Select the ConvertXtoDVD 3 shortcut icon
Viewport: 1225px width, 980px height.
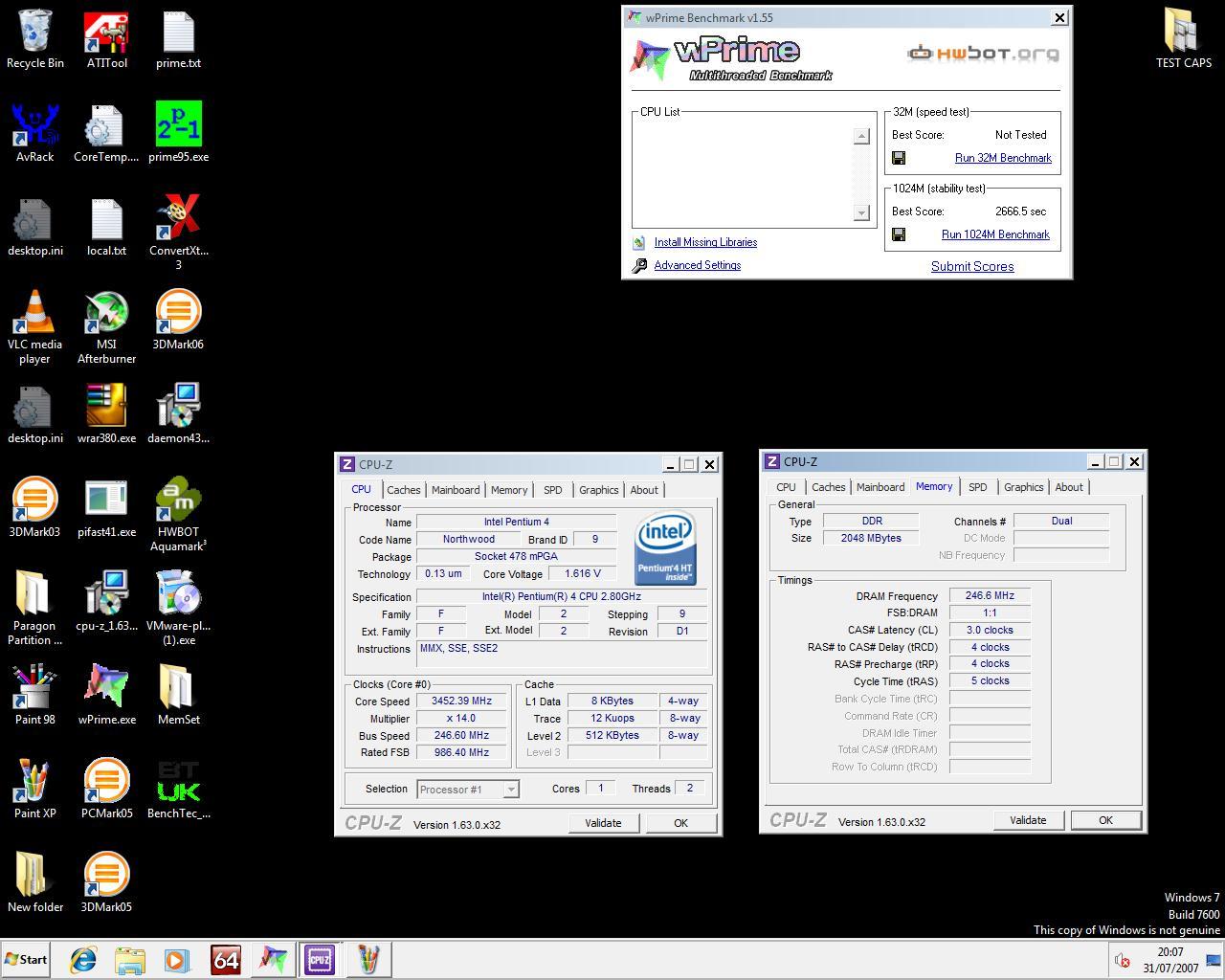coord(178,233)
